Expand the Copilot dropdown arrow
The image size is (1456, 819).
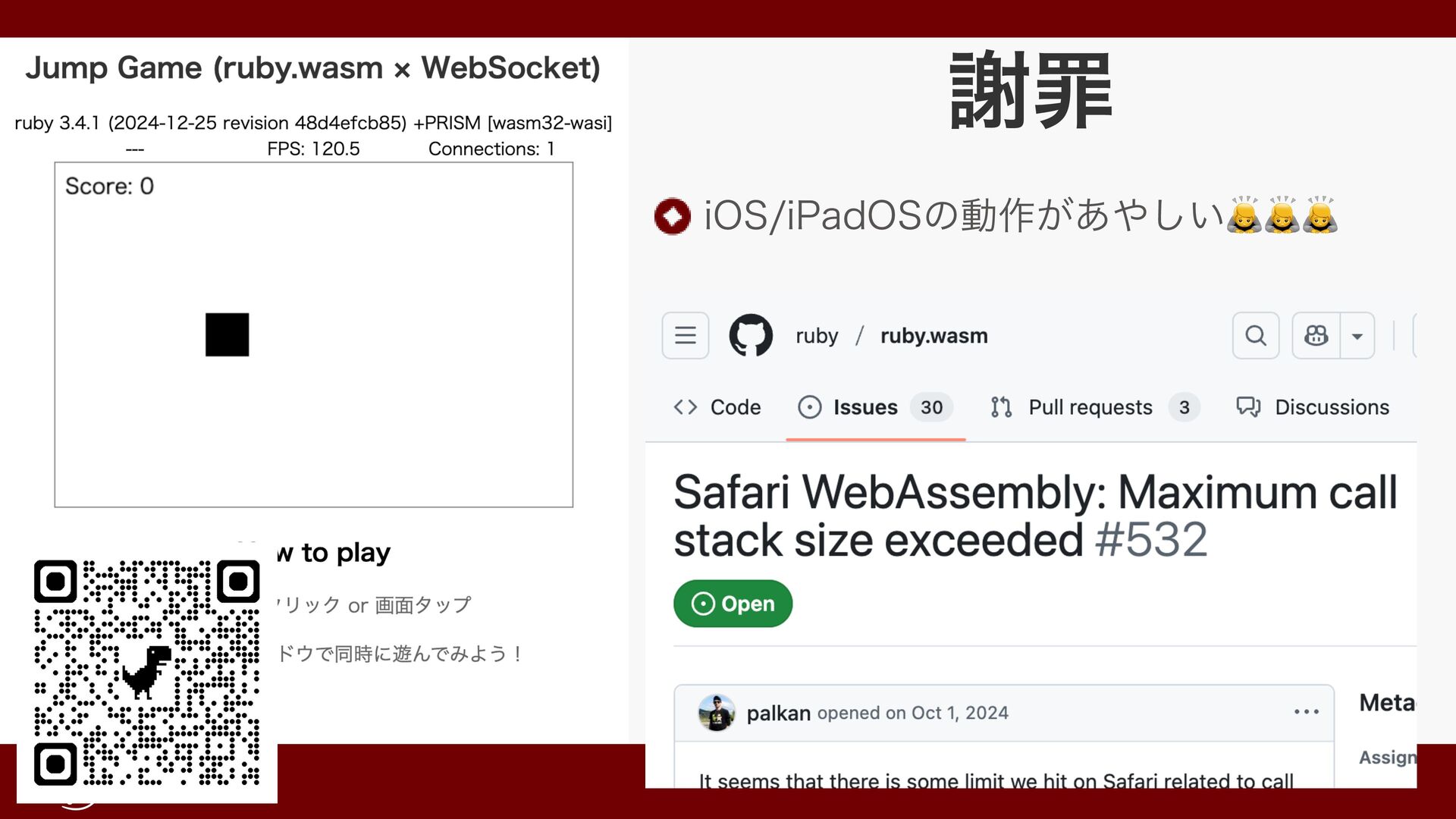coord(1357,335)
